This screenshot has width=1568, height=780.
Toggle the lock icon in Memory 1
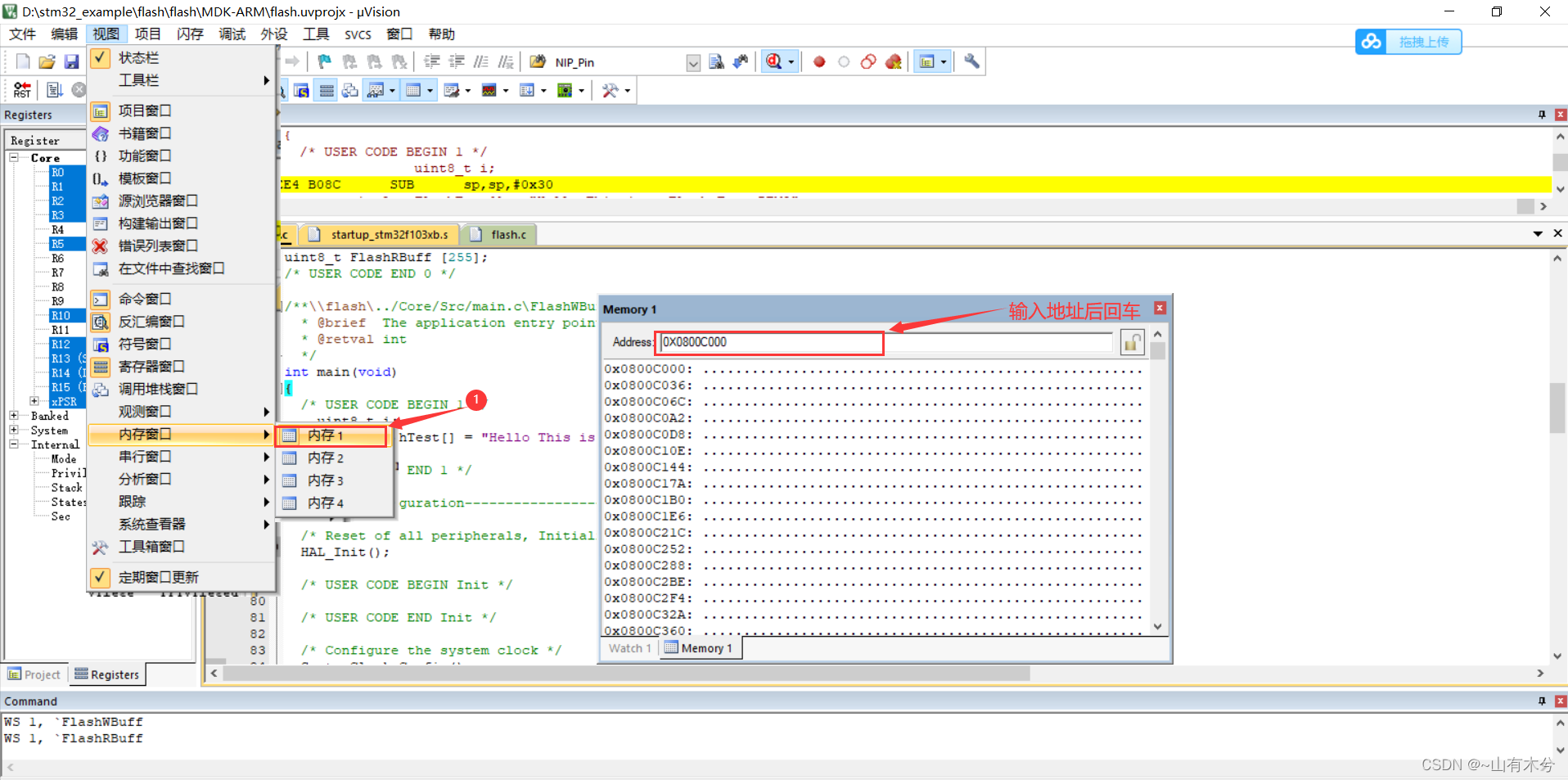(x=1132, y=342)
